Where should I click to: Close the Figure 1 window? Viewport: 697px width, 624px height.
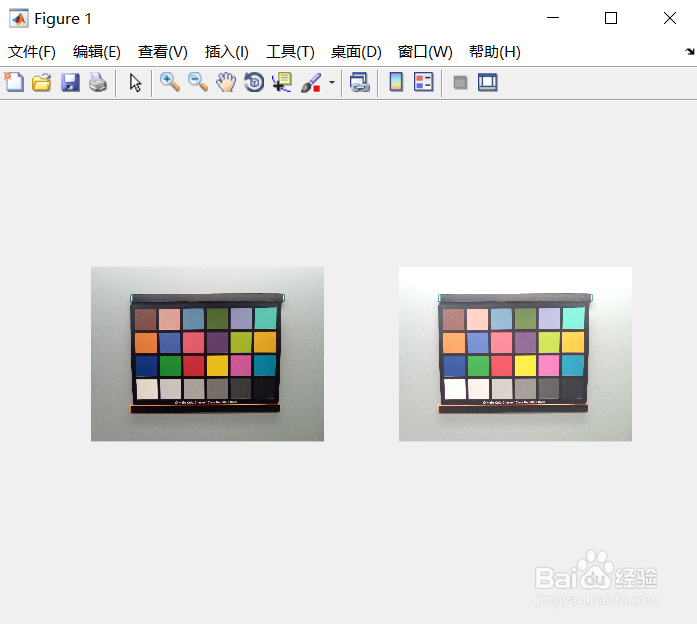coord(670,18)
